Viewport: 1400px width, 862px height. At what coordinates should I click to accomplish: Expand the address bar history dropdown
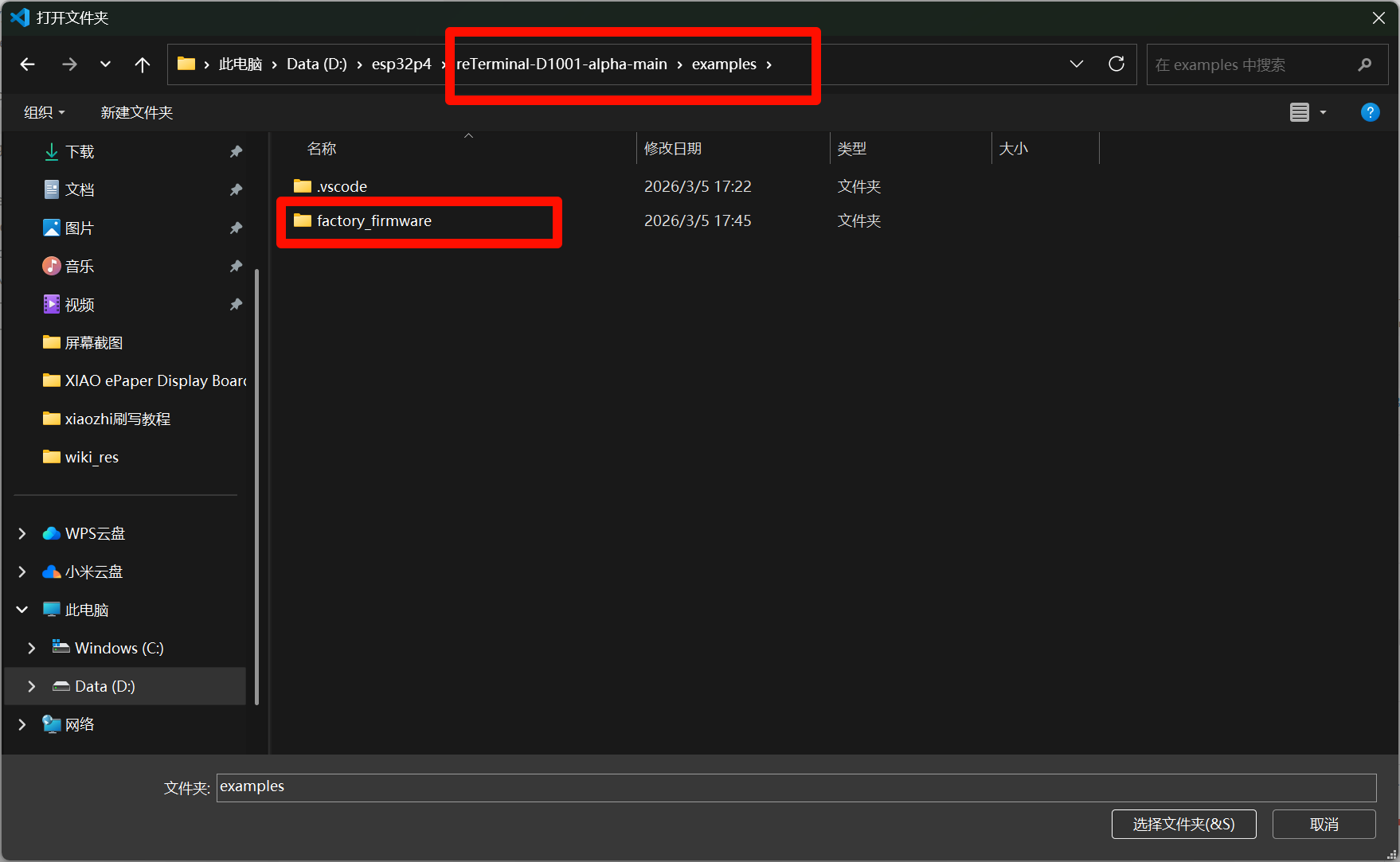1077,64
